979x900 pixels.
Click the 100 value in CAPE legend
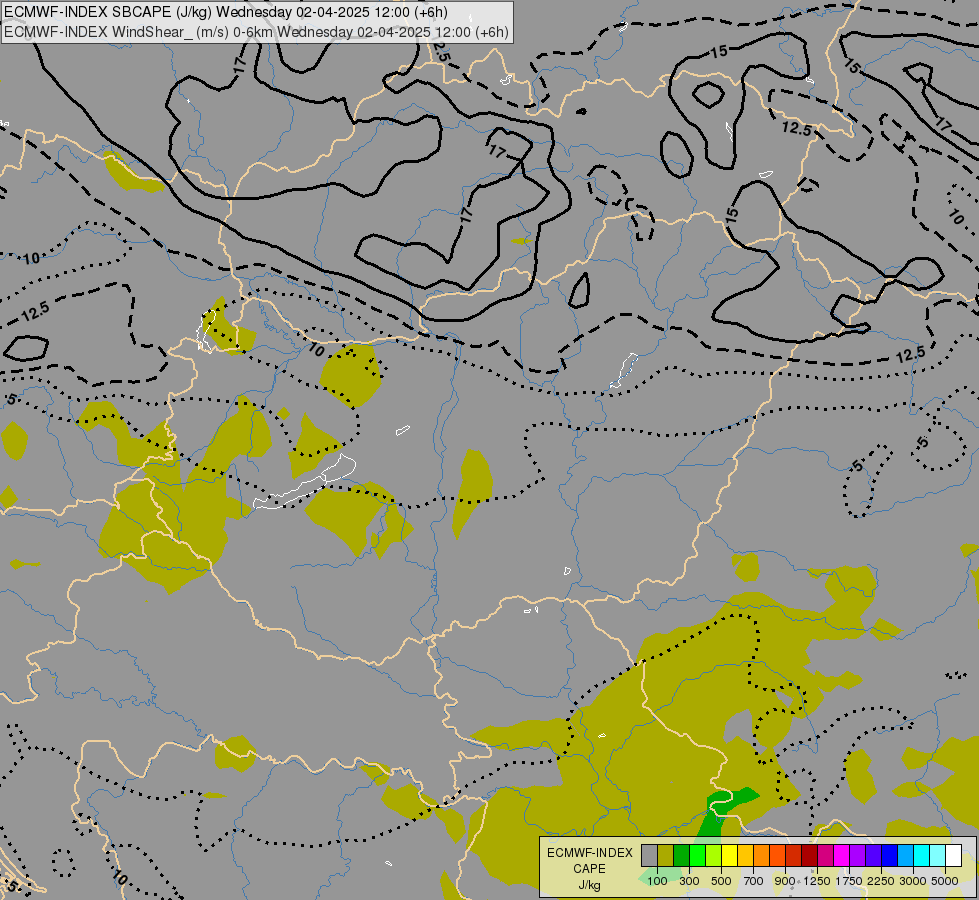tap(657, 881)
